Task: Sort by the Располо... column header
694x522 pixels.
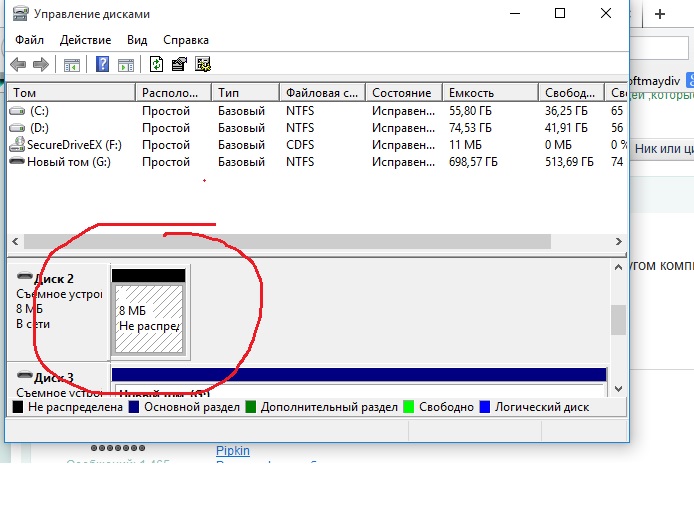Action: pos(174,93)
